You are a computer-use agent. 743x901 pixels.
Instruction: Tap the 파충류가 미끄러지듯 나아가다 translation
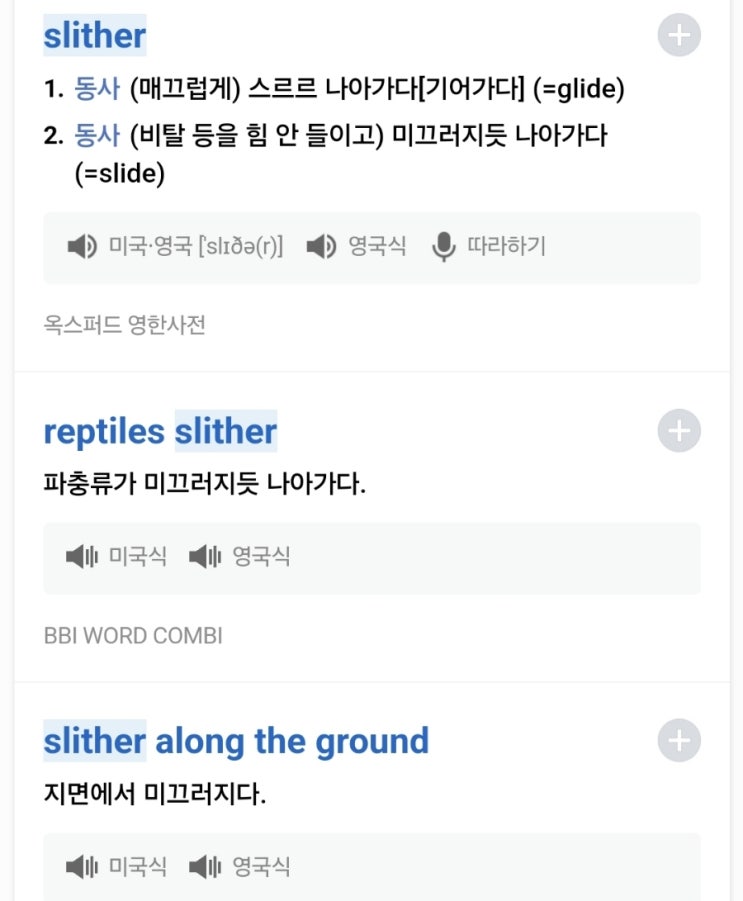(205, 484)
